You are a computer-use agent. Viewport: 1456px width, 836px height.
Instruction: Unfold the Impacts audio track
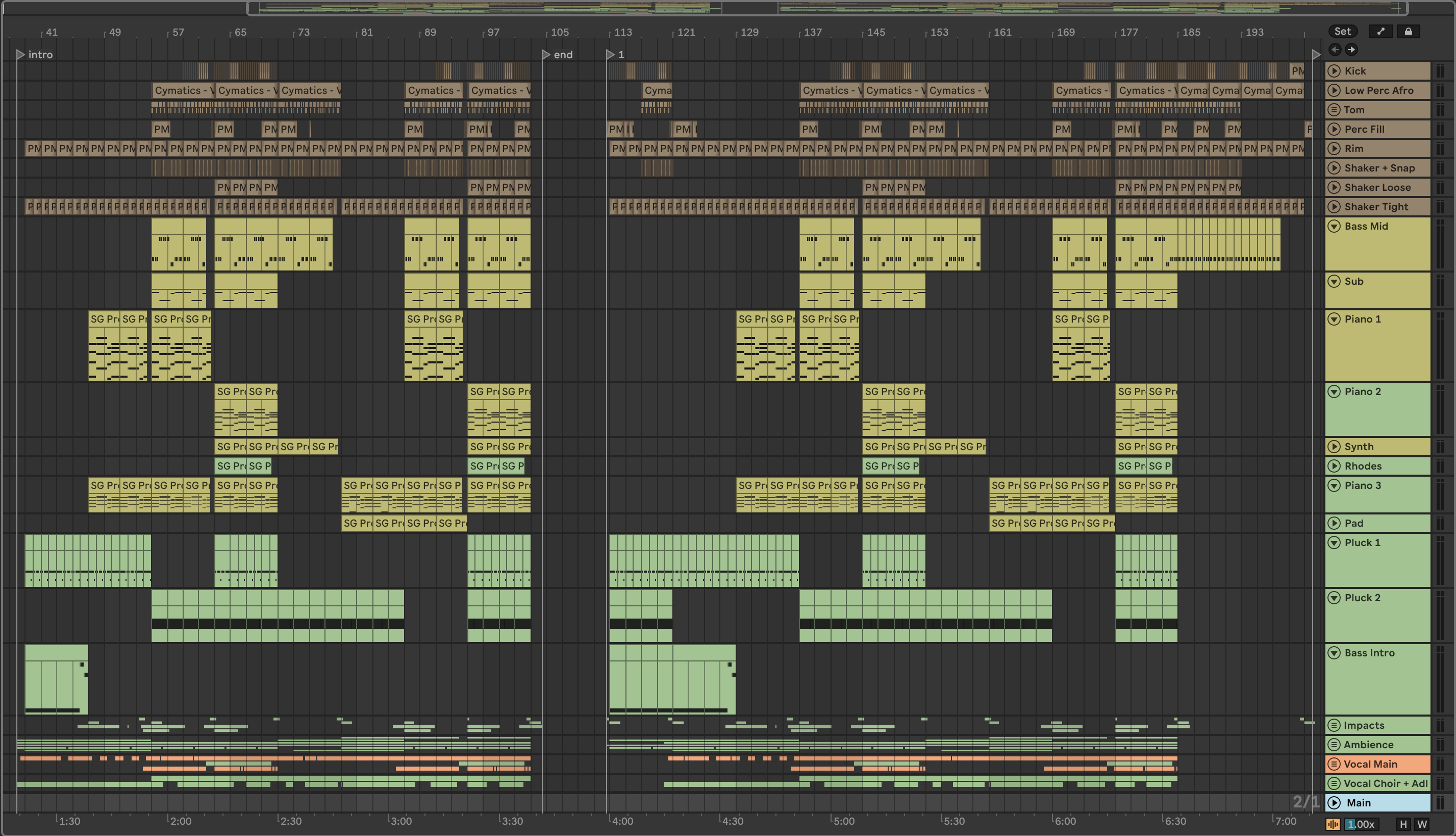click(1335, 726)
